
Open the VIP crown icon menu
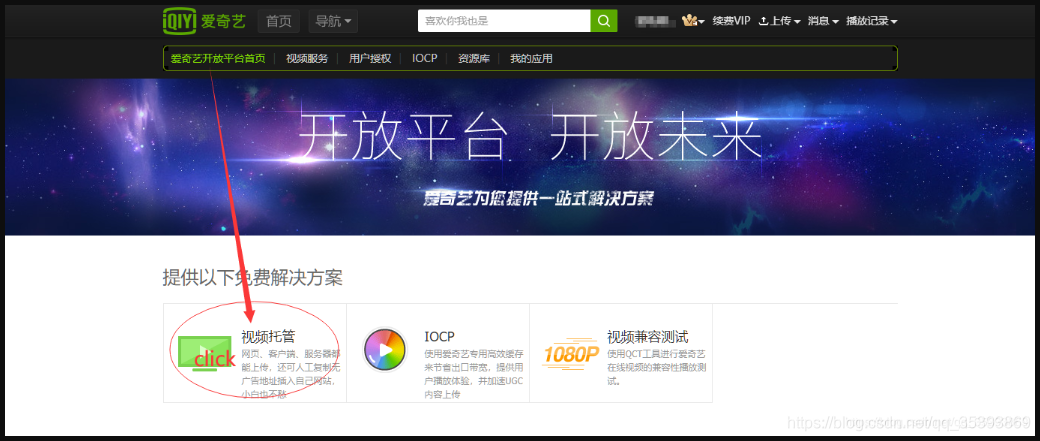pos(693,21)
